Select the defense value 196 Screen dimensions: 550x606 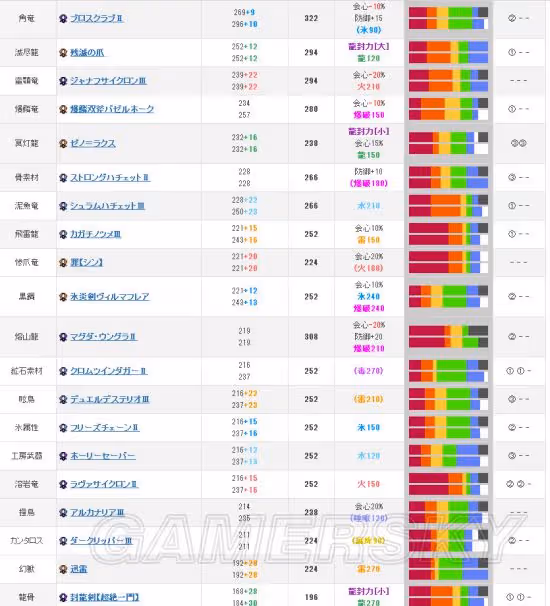pos(311,597)
